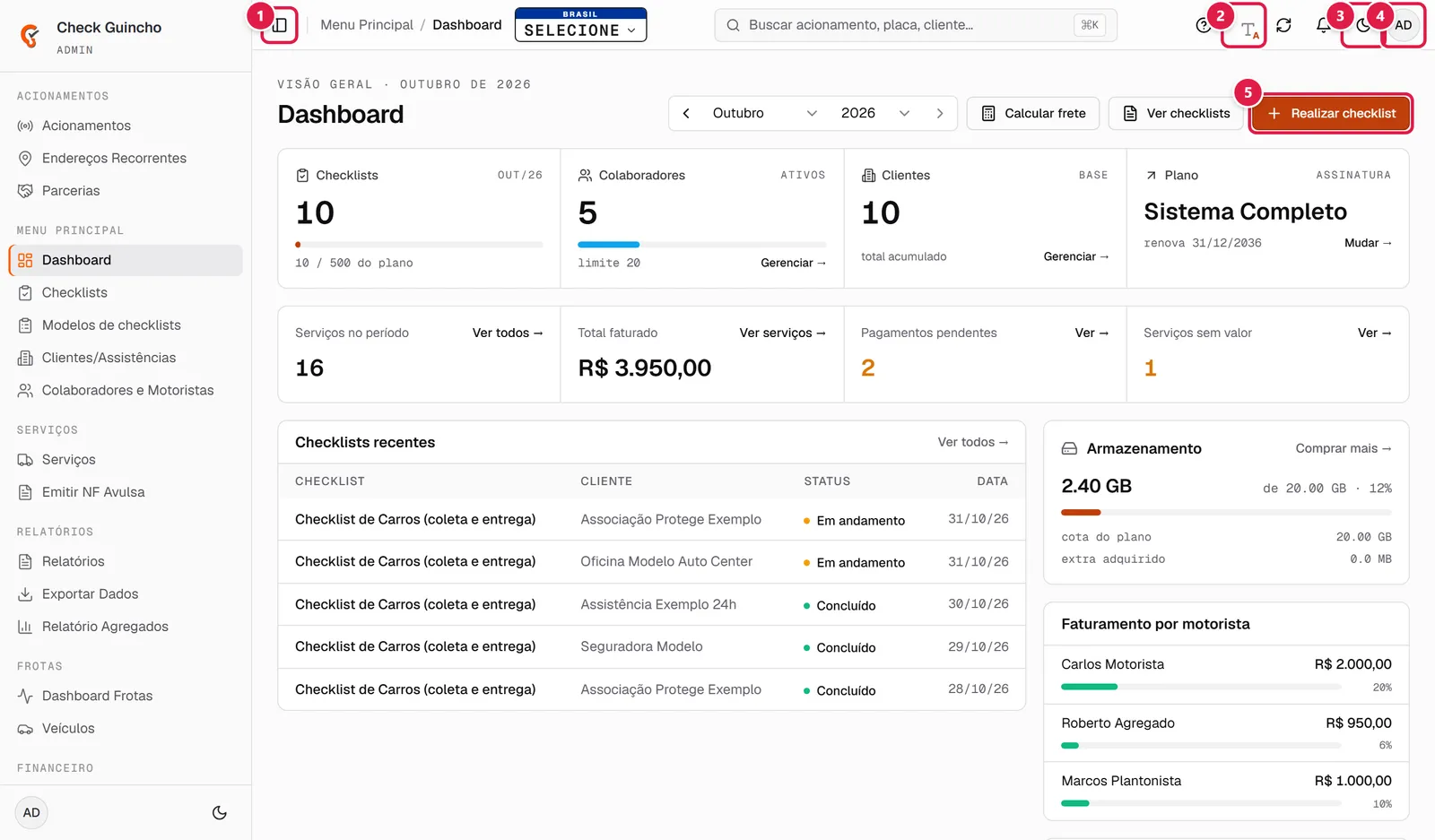Go to next month arrow
This screenshot has height=840, width=1435.
click(x=940, y=113)
